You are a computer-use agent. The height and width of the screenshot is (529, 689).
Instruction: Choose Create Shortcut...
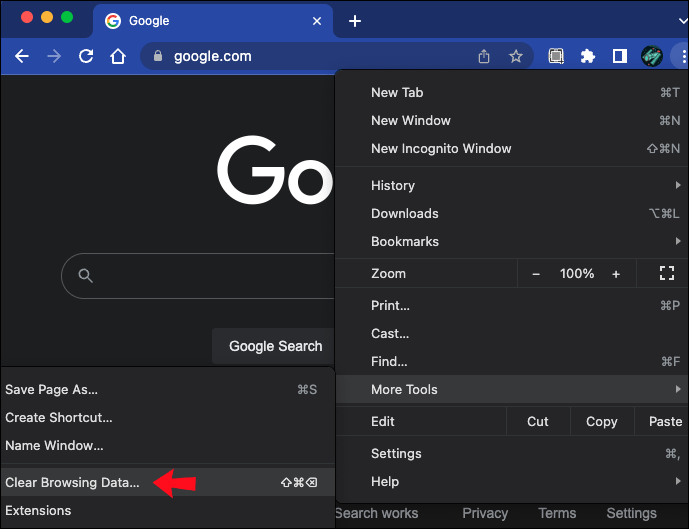click(167, 417)
